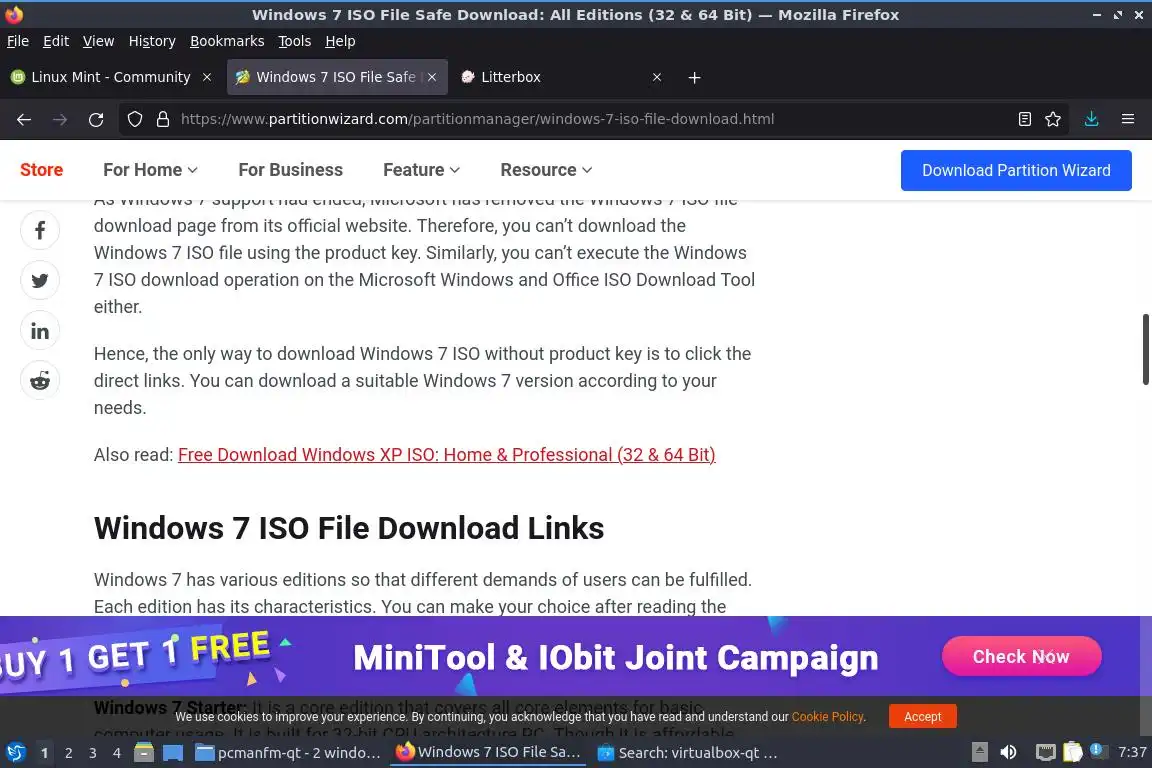
Task: Open the File menu
Action: (x=18, y=41)
